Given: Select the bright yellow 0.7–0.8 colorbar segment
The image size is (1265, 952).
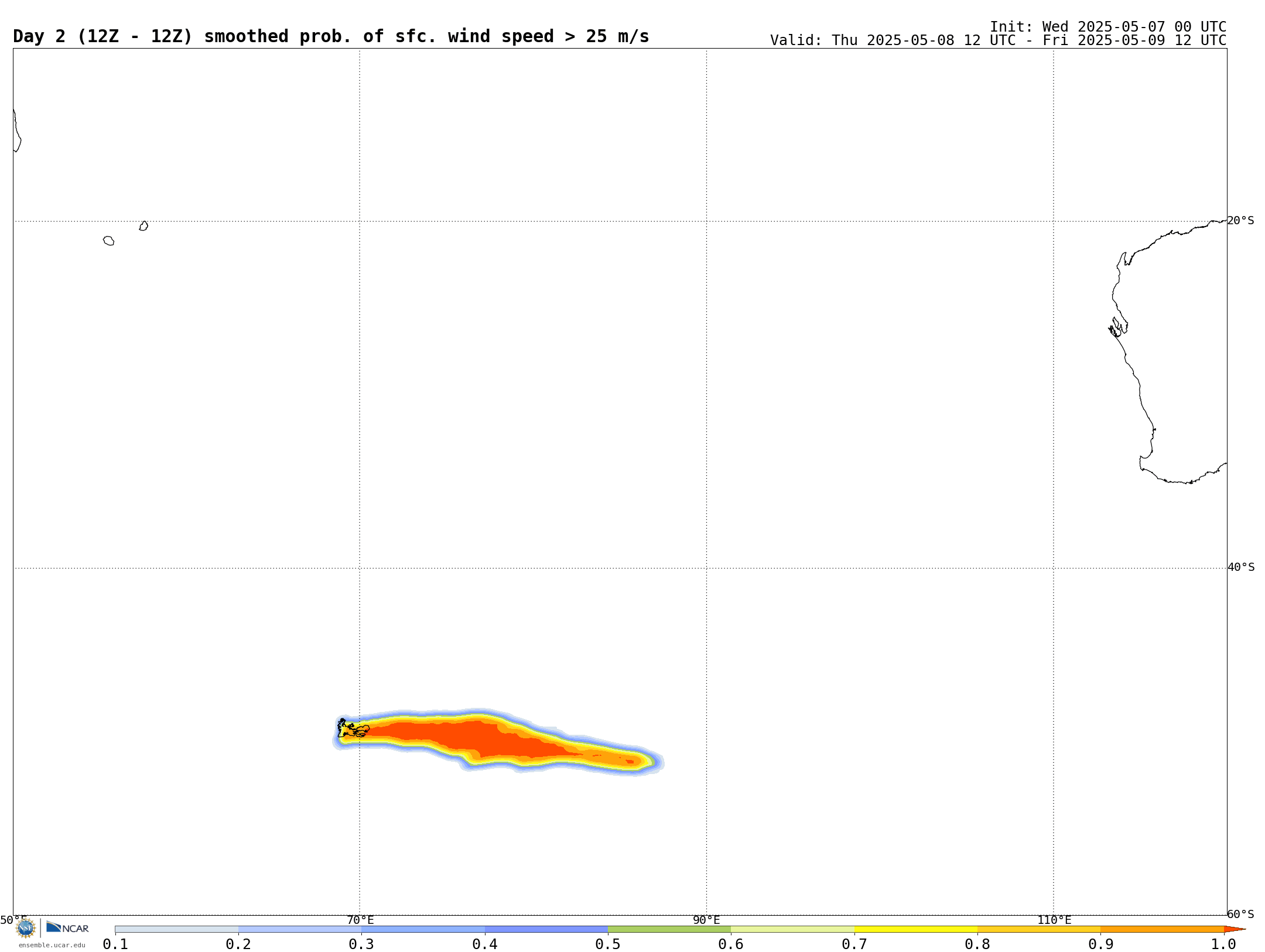Looking at the screenshot, I should click(916, 929).
